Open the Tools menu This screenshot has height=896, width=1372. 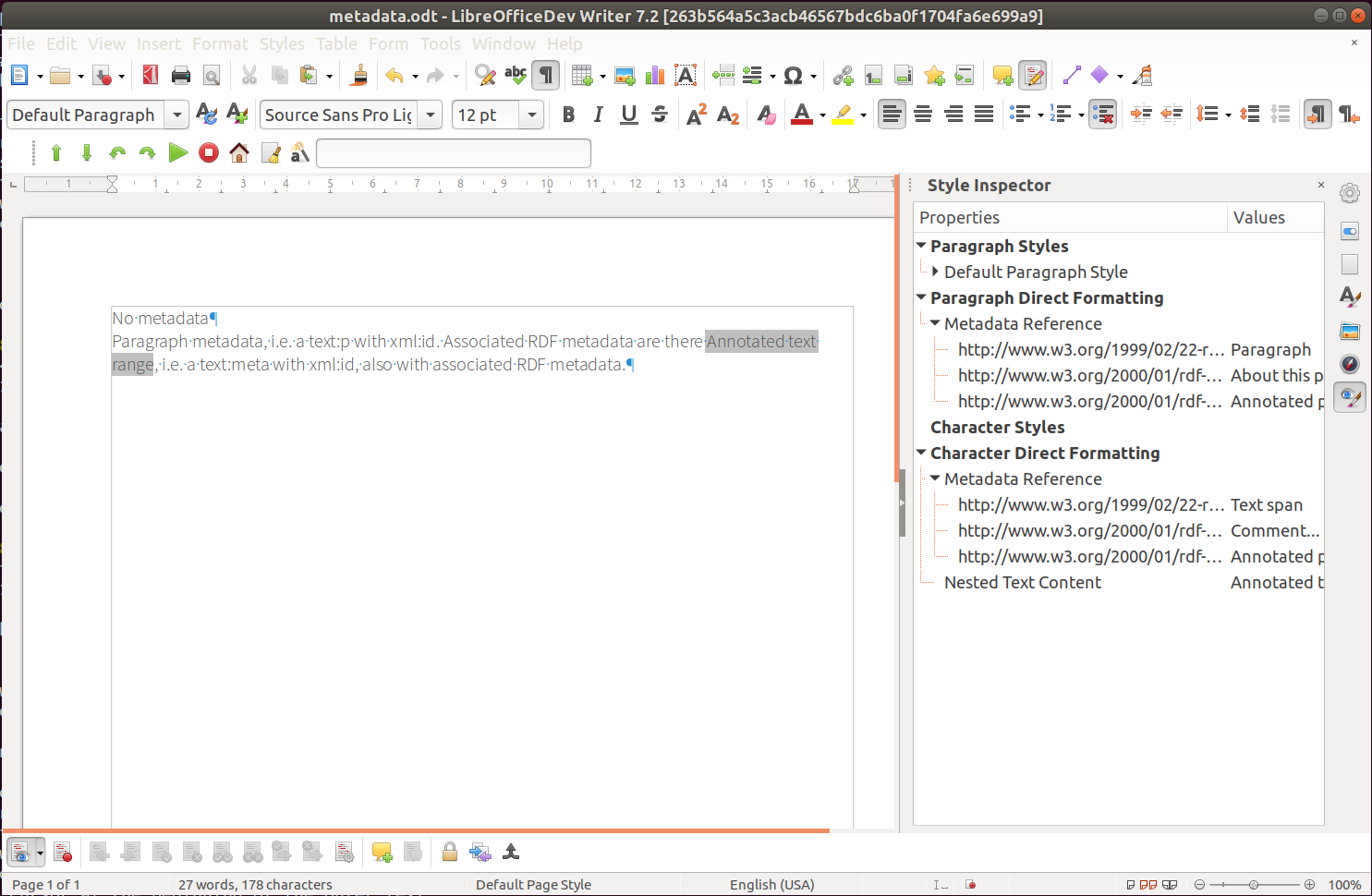[441, 43]
